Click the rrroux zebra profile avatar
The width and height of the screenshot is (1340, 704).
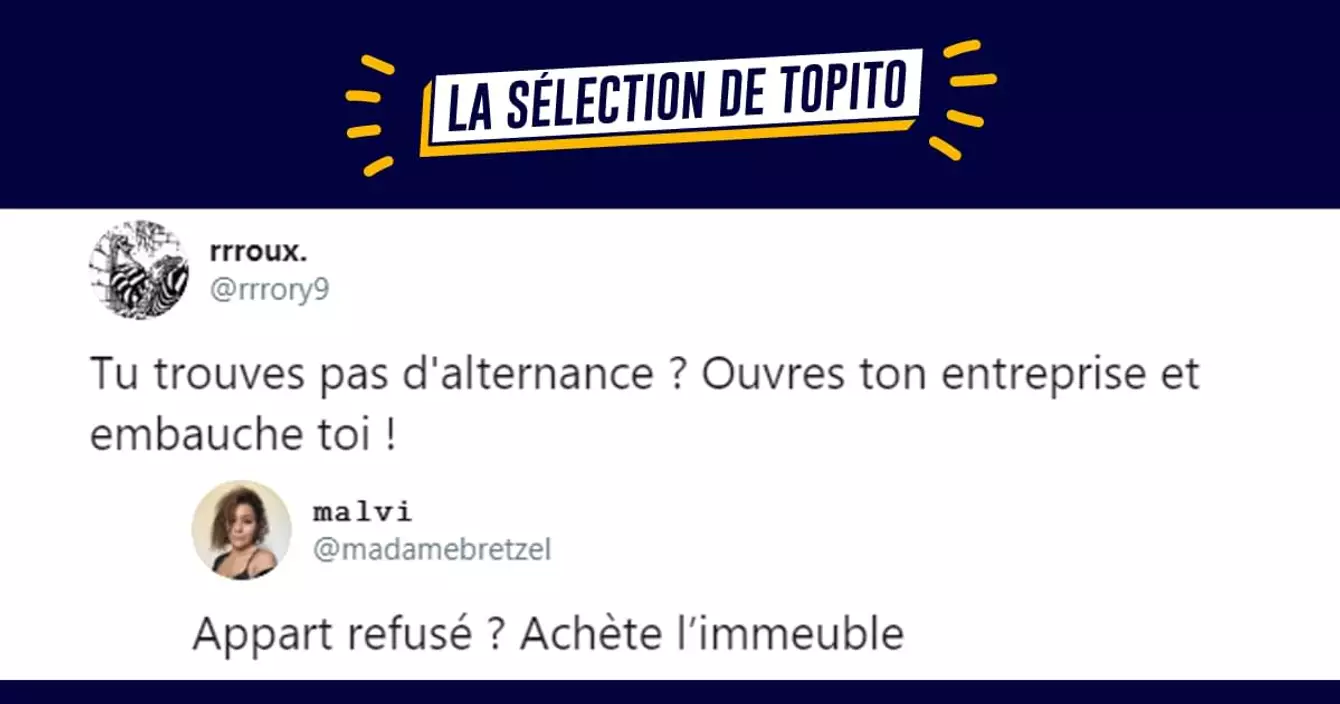click(139, 271)
